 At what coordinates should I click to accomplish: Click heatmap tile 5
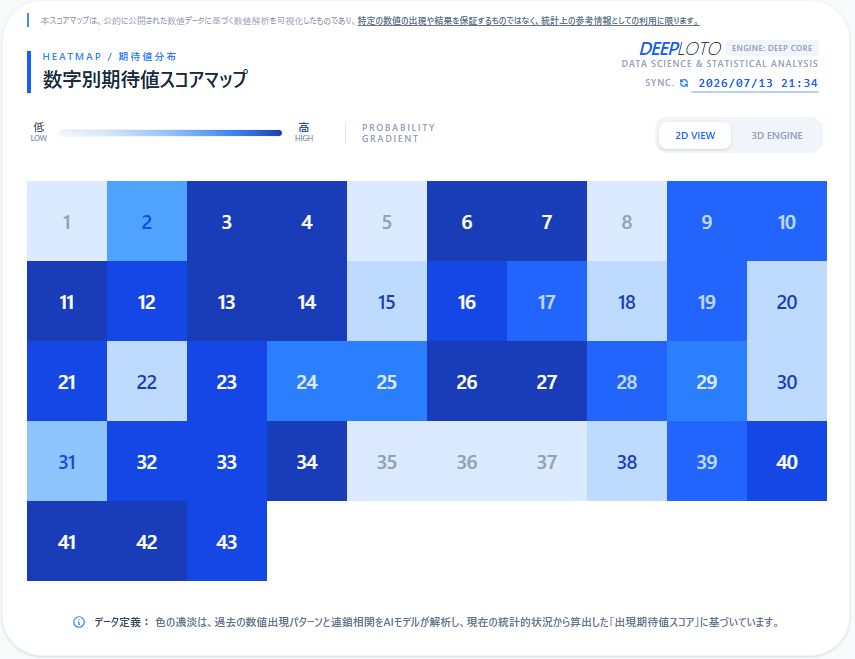click(x=387, y=221)
